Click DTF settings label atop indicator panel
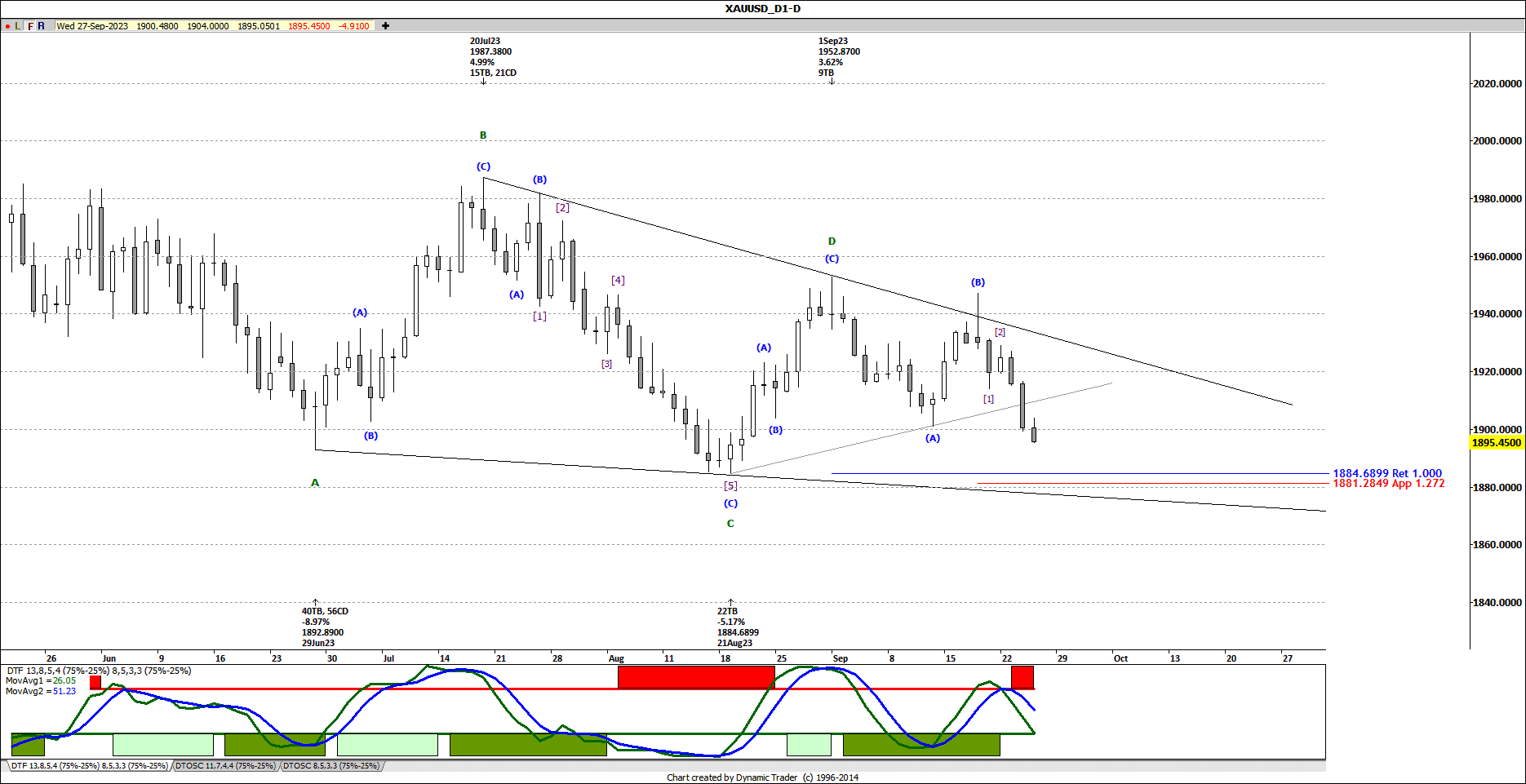1526x784 pixels. tap(100, 671)
